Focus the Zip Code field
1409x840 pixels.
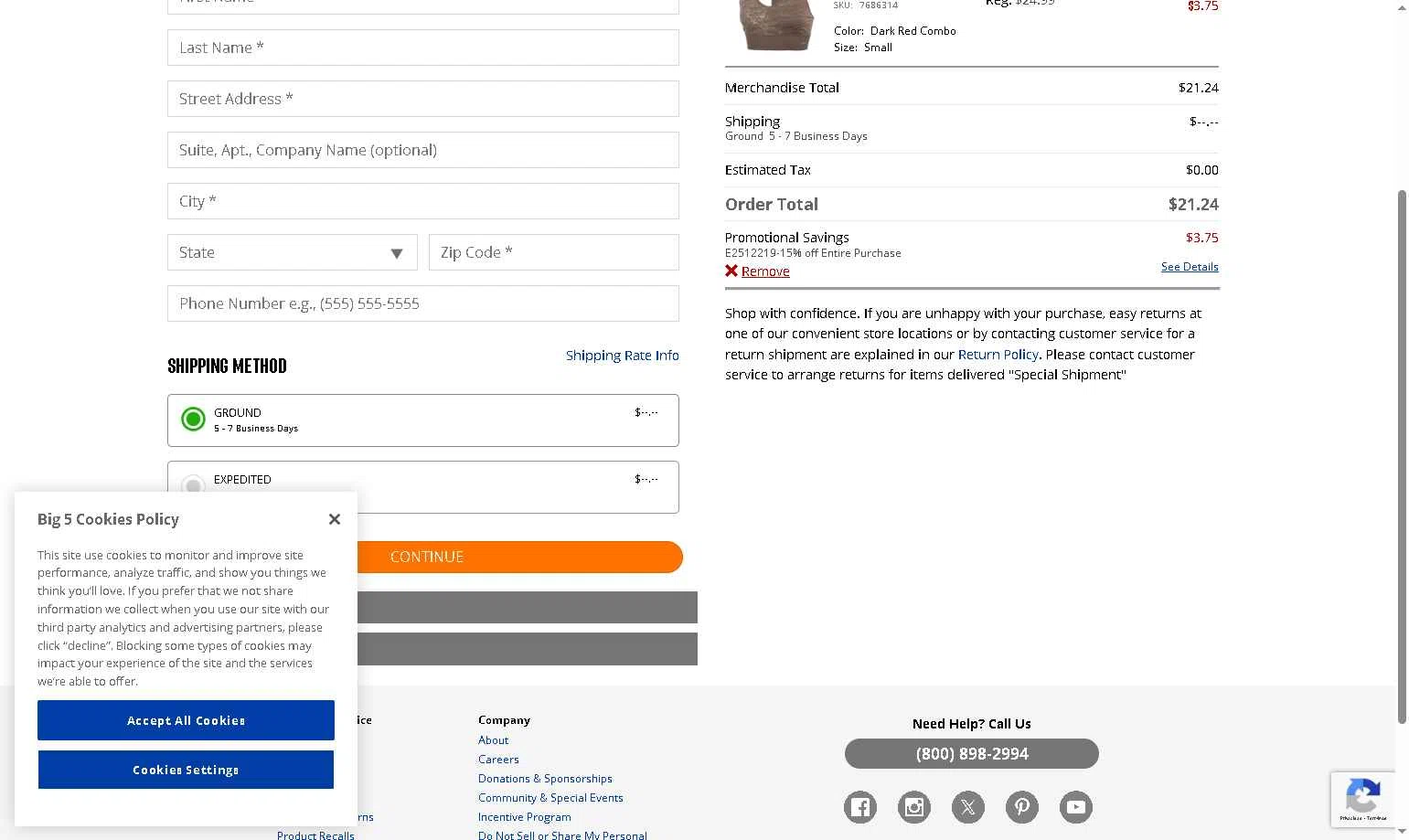pos(554,252)
